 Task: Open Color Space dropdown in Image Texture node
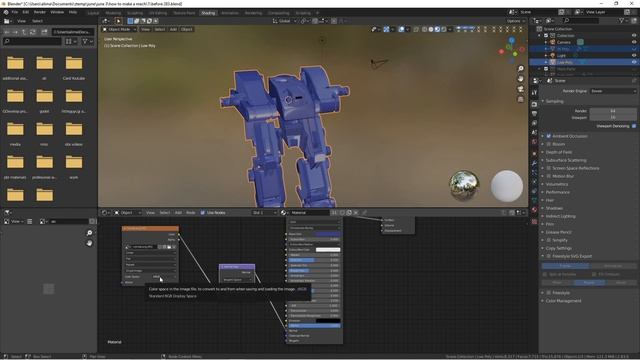pos(164,277)
